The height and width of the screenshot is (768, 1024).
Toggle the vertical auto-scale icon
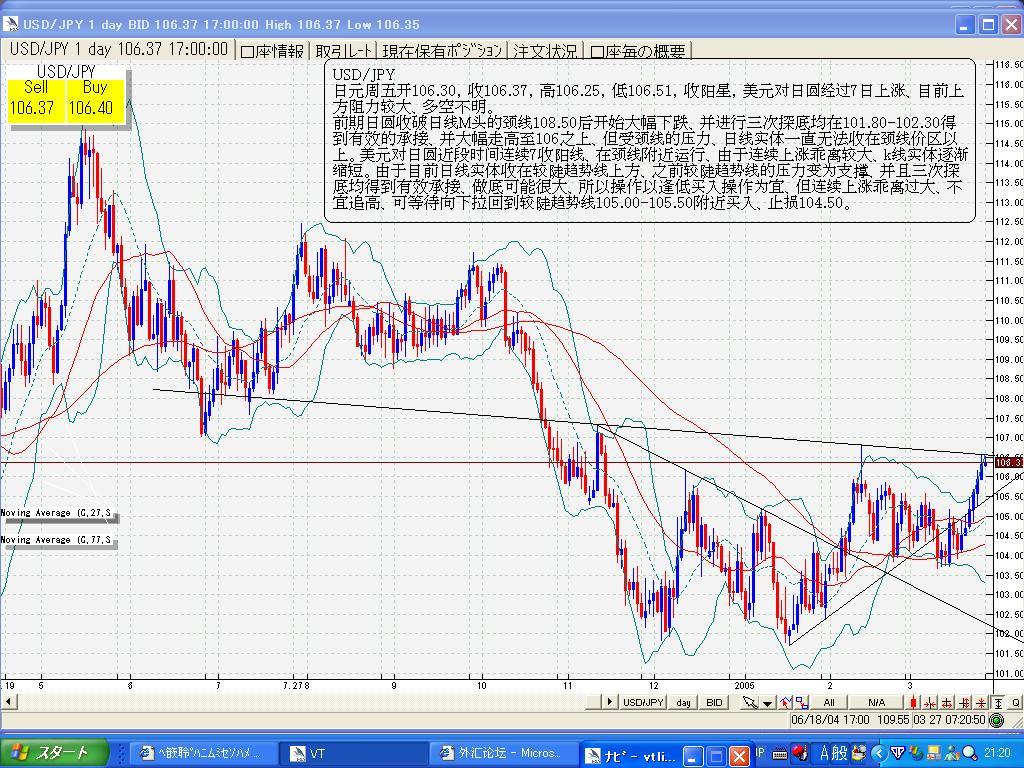coord(998,703)
